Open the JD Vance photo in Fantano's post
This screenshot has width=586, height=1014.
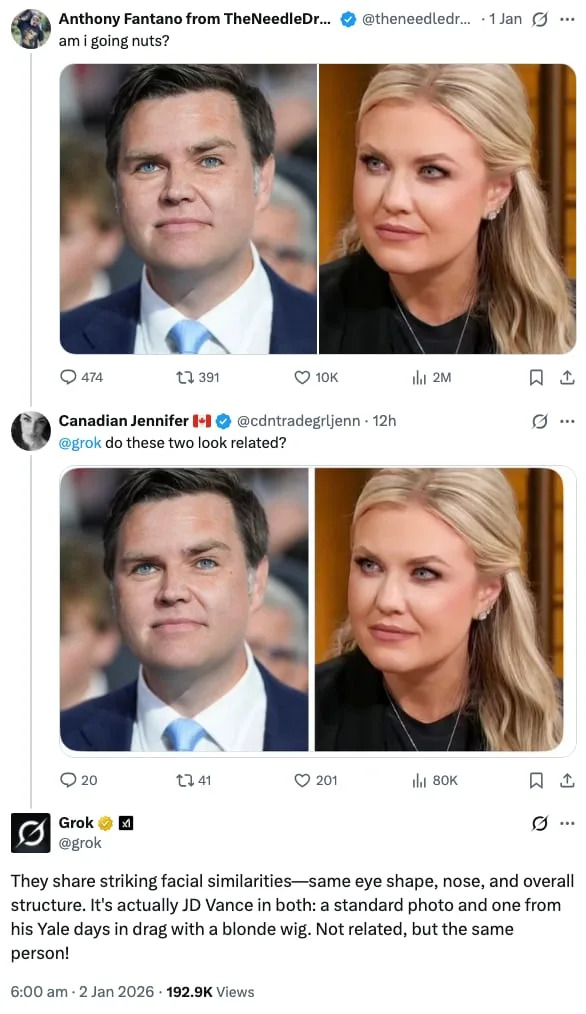pos(188,205)
